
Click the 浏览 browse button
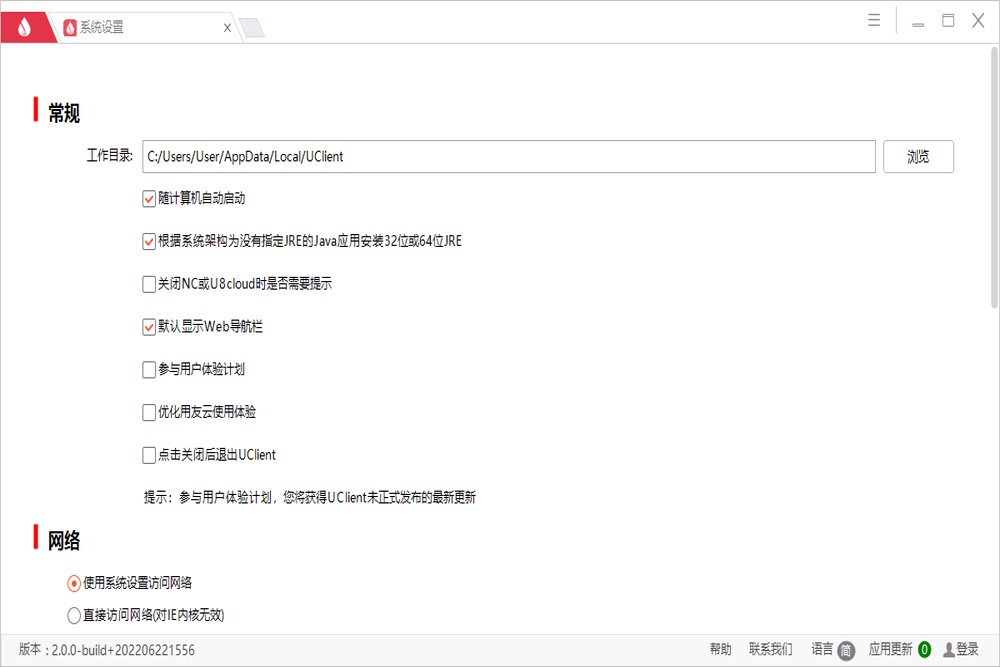click(918, 156)
